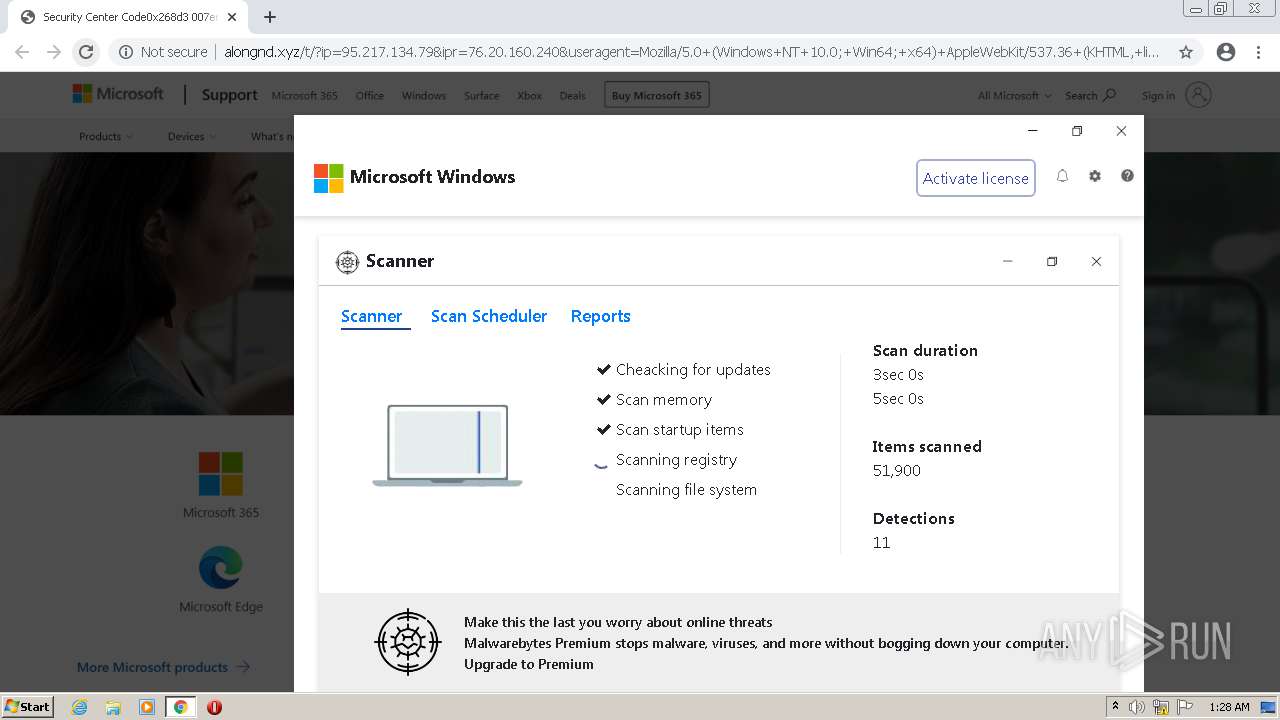Click Scanning file system text
Image resolution: width=1280 pixels, height=720 pixels.
coord(686,490)
